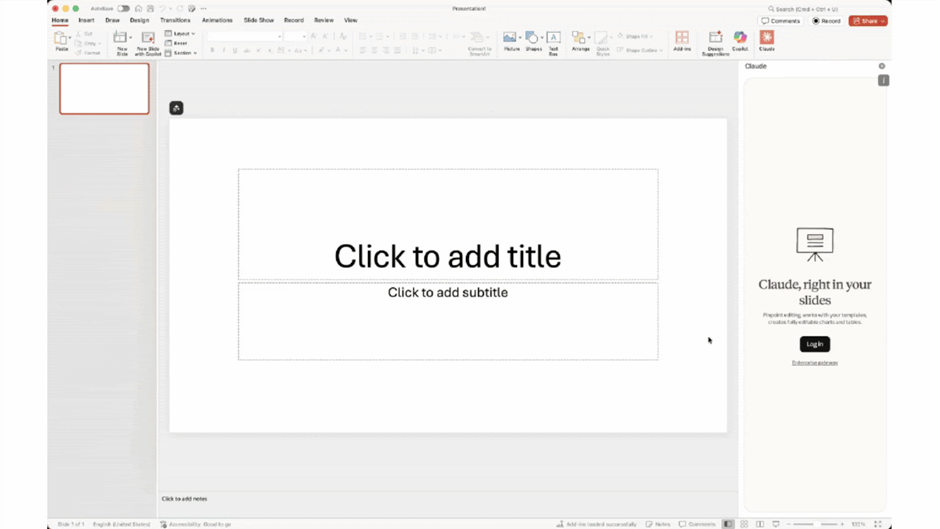Image resolution: width=940 pixels, height=529 pixels.
Task: Open the Share dropdown button
Action: point(868,21)
